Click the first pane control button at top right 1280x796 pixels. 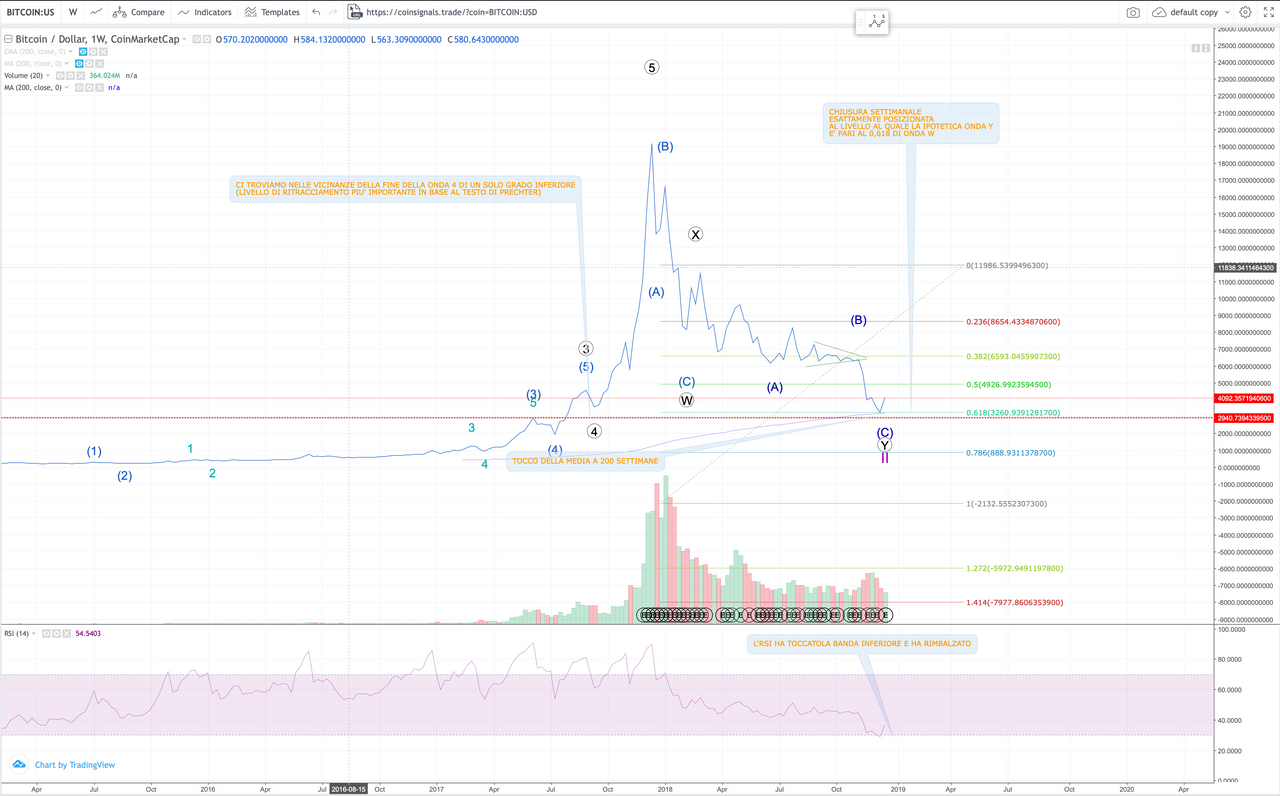click(1196, 47)
